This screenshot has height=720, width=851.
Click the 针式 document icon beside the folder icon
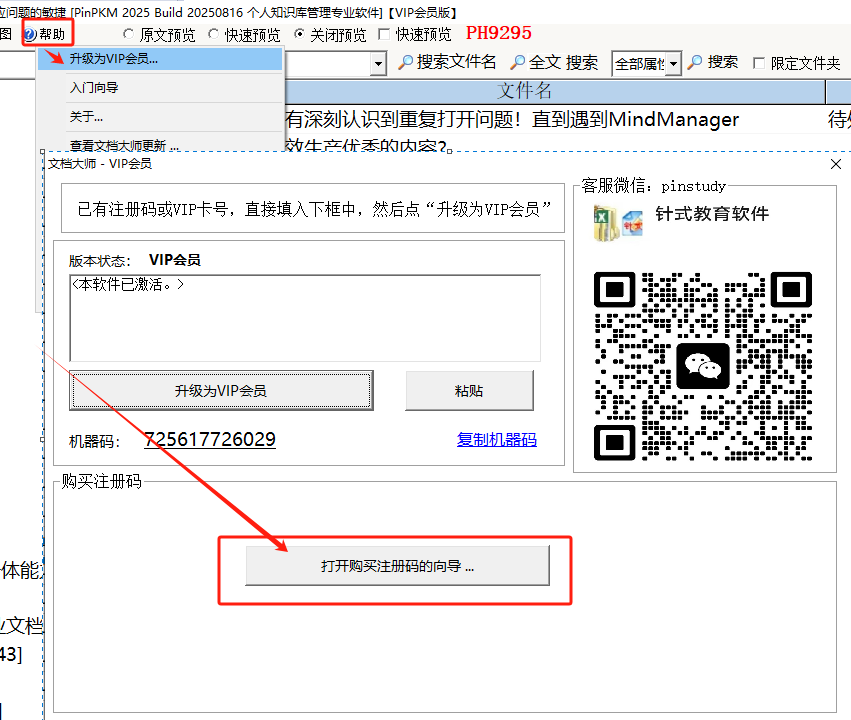(632, 224)
